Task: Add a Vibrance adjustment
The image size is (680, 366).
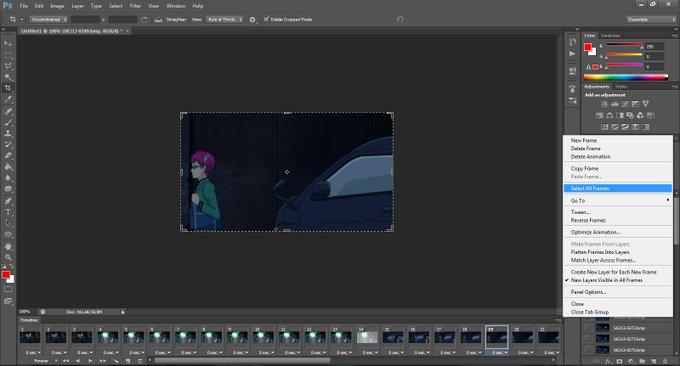Action: click(646, 104)
